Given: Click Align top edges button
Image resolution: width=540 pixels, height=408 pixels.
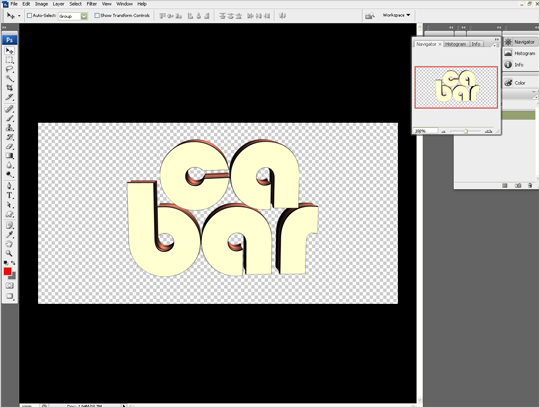Looking at the screenshot, I should point(163,16).
